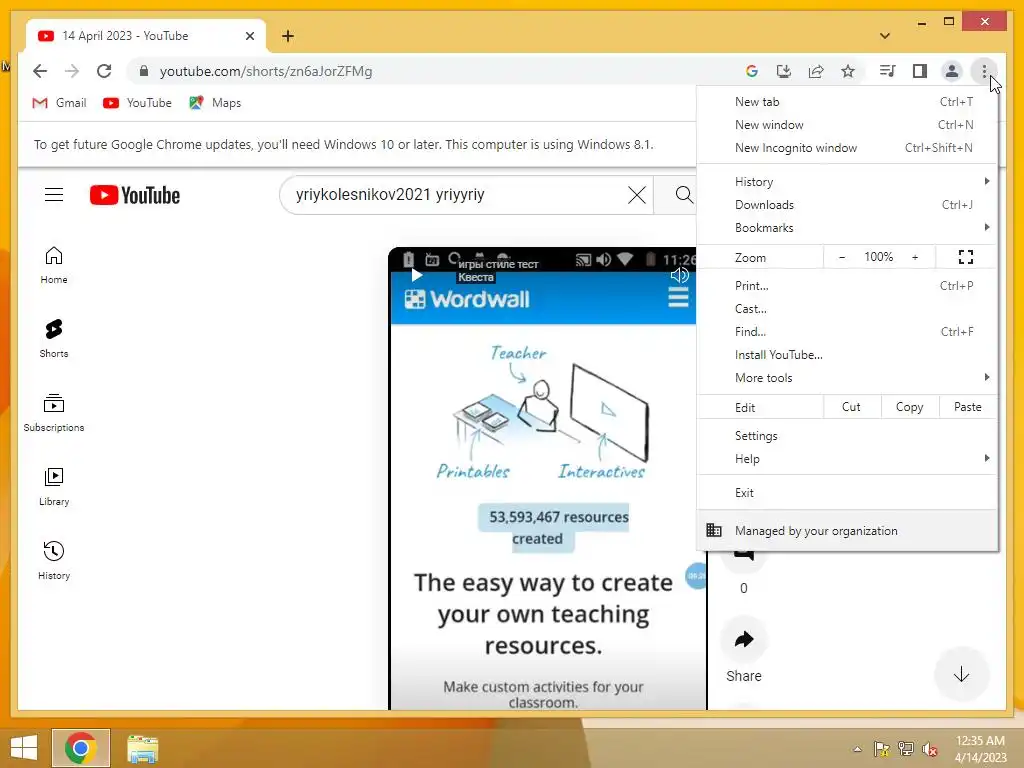
Task: Run search with magnifier button
Action: 683,195
